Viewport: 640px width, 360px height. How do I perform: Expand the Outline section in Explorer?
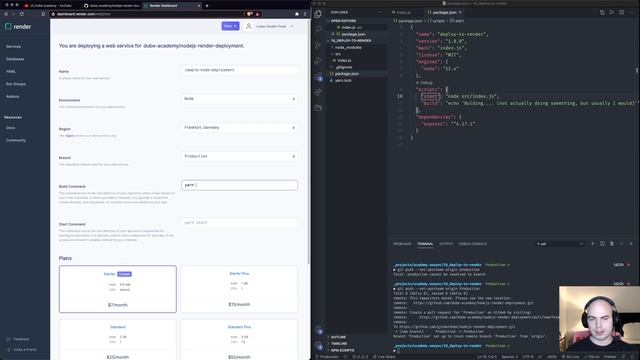click(338, 337)
